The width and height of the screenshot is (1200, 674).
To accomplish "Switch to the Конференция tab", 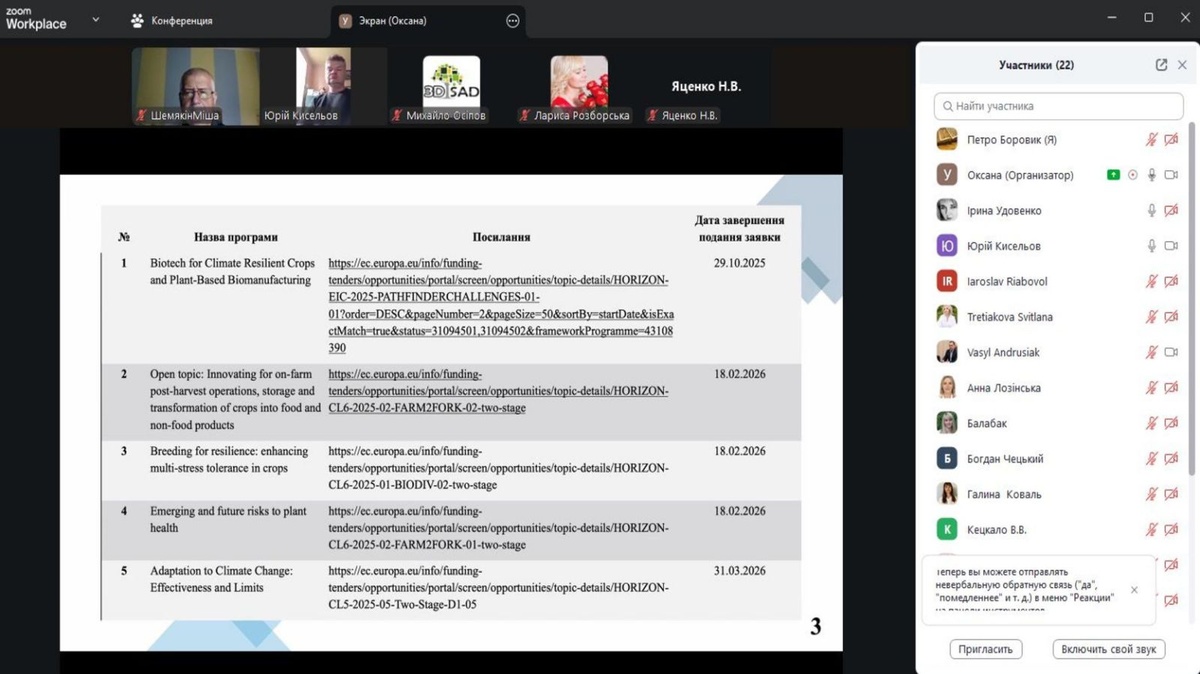I will [181, 20].
